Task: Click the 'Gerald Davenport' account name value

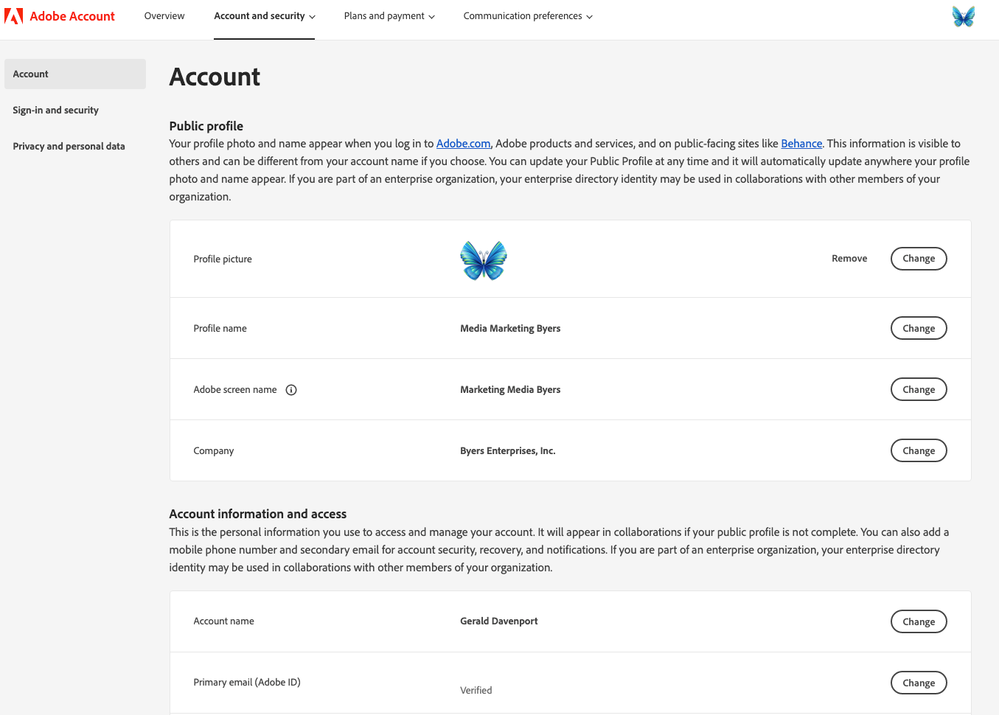Action: pyautogui.click(x=499, y=621)
